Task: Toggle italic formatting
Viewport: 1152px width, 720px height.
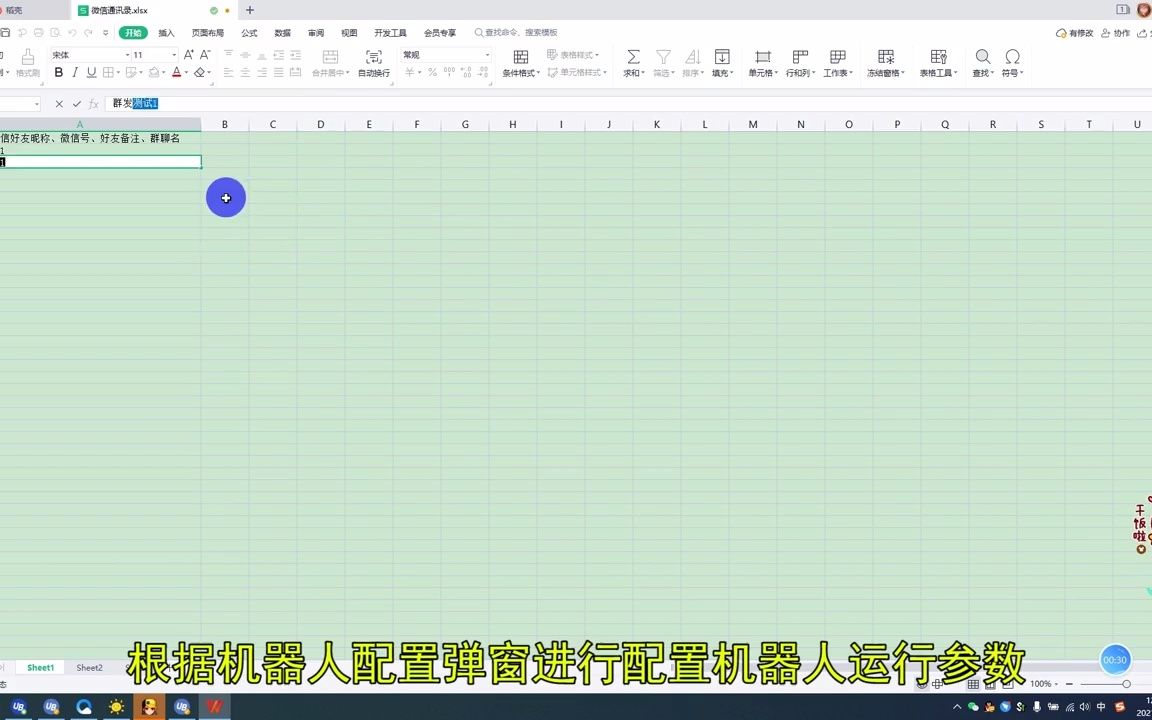Action: tap(75, 72)
